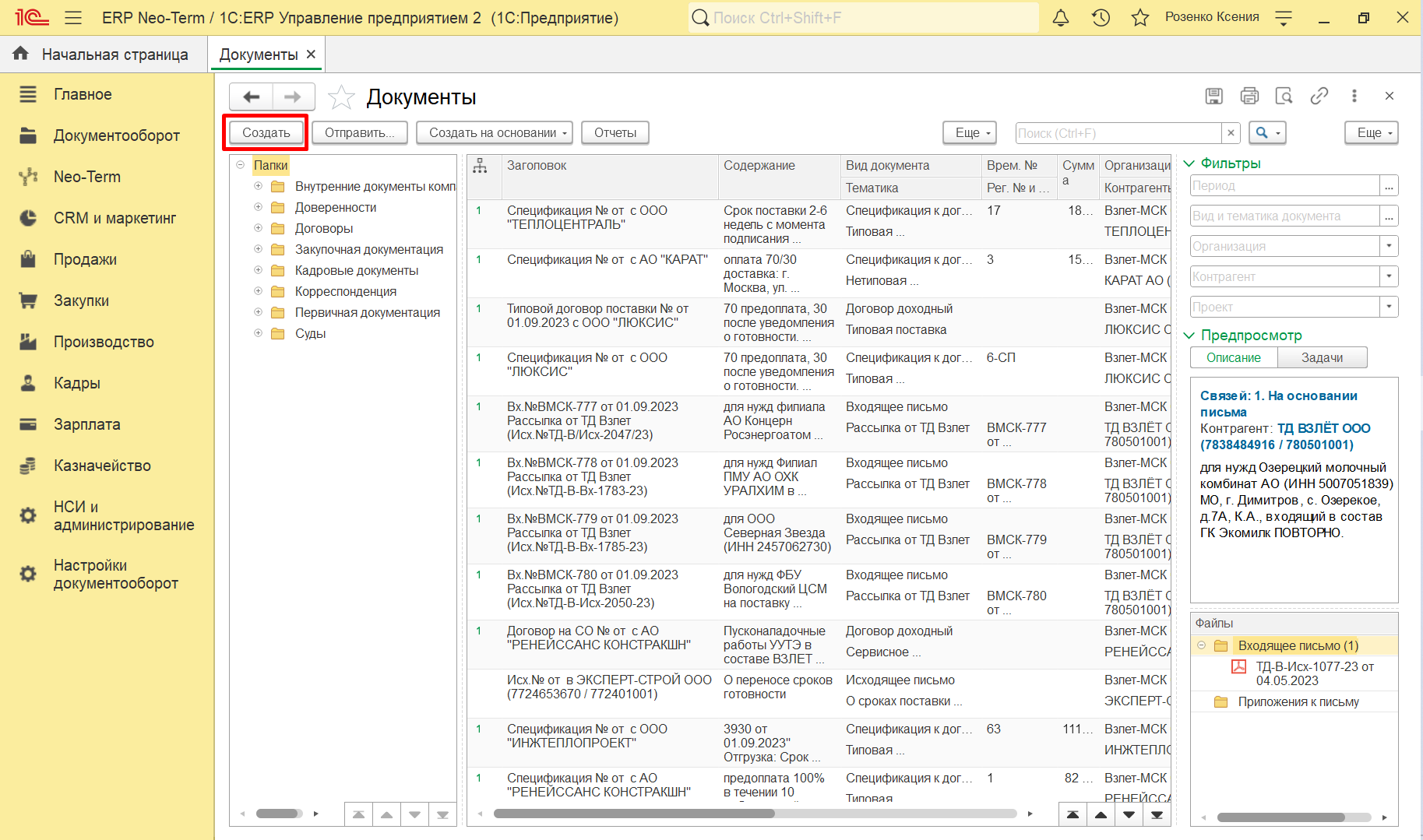Collapse the Фильтры section
This screenshot has width=1423, height=840.
pos(1189,163)
